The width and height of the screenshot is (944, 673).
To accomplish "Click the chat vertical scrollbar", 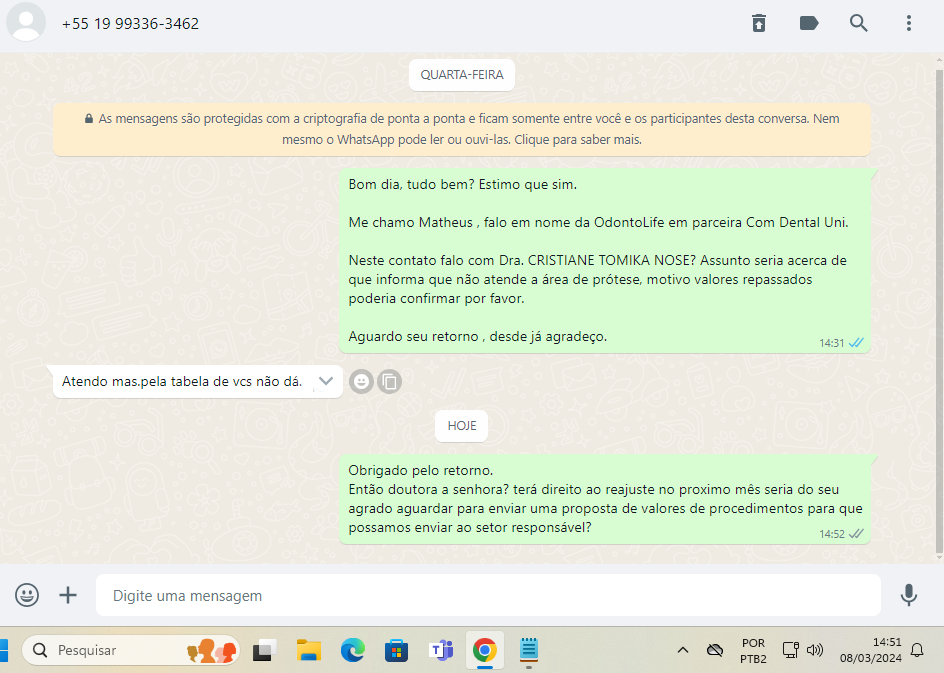I will (x=940, y=310).
